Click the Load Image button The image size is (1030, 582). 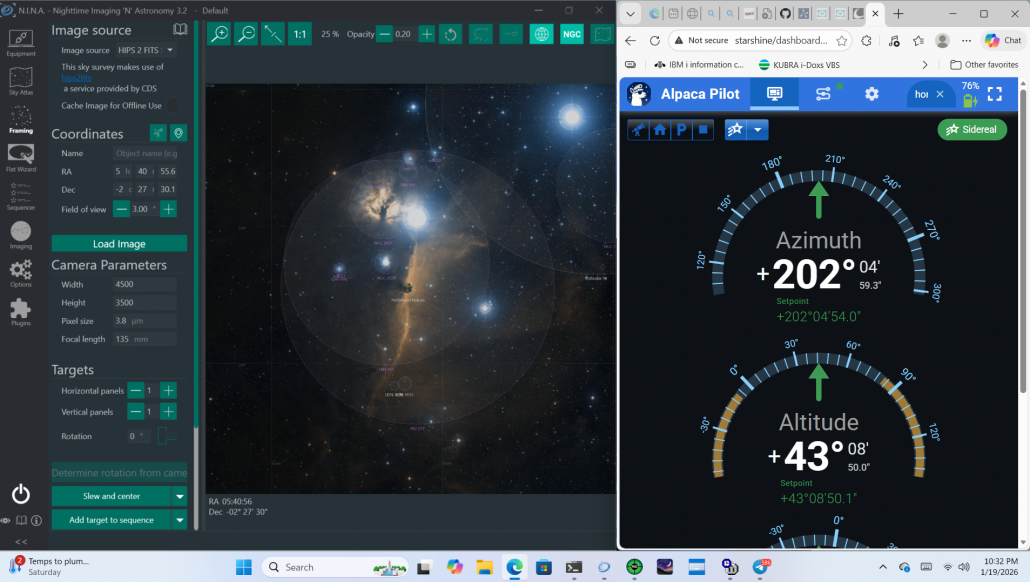[119, 243]
